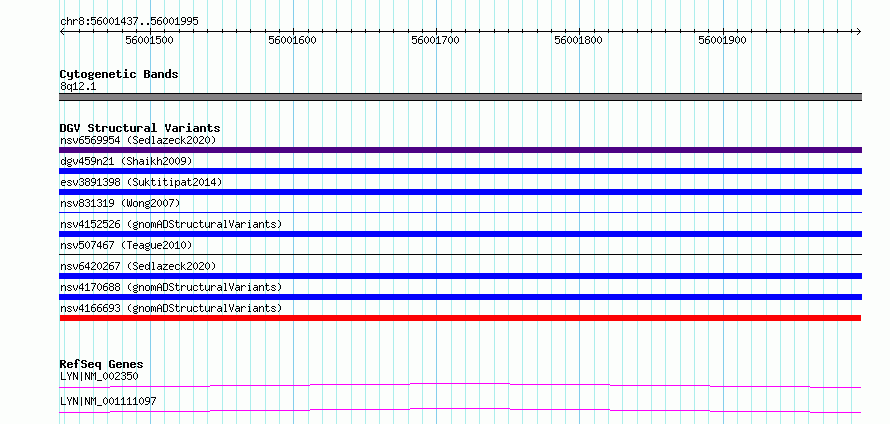Viewport: 890px width, 424px height.
Task: Click gene label LYN|NM_001111097
Action: click(x=108, y=402)
